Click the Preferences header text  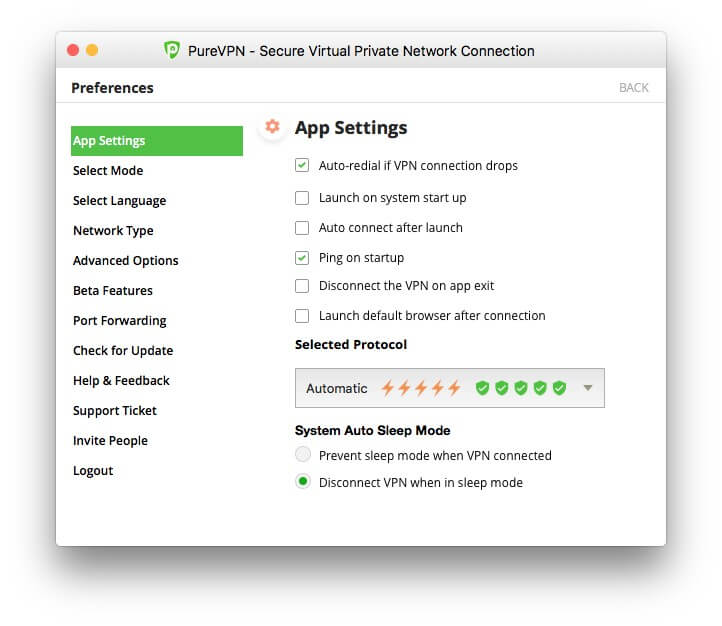112,88
